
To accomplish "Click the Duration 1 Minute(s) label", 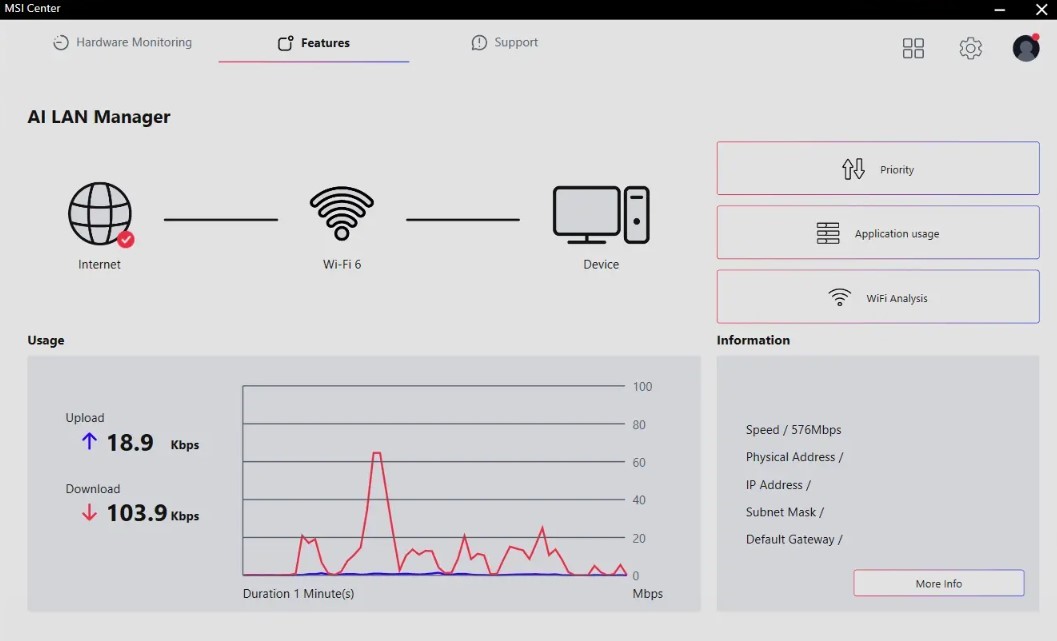I will 299,594.
